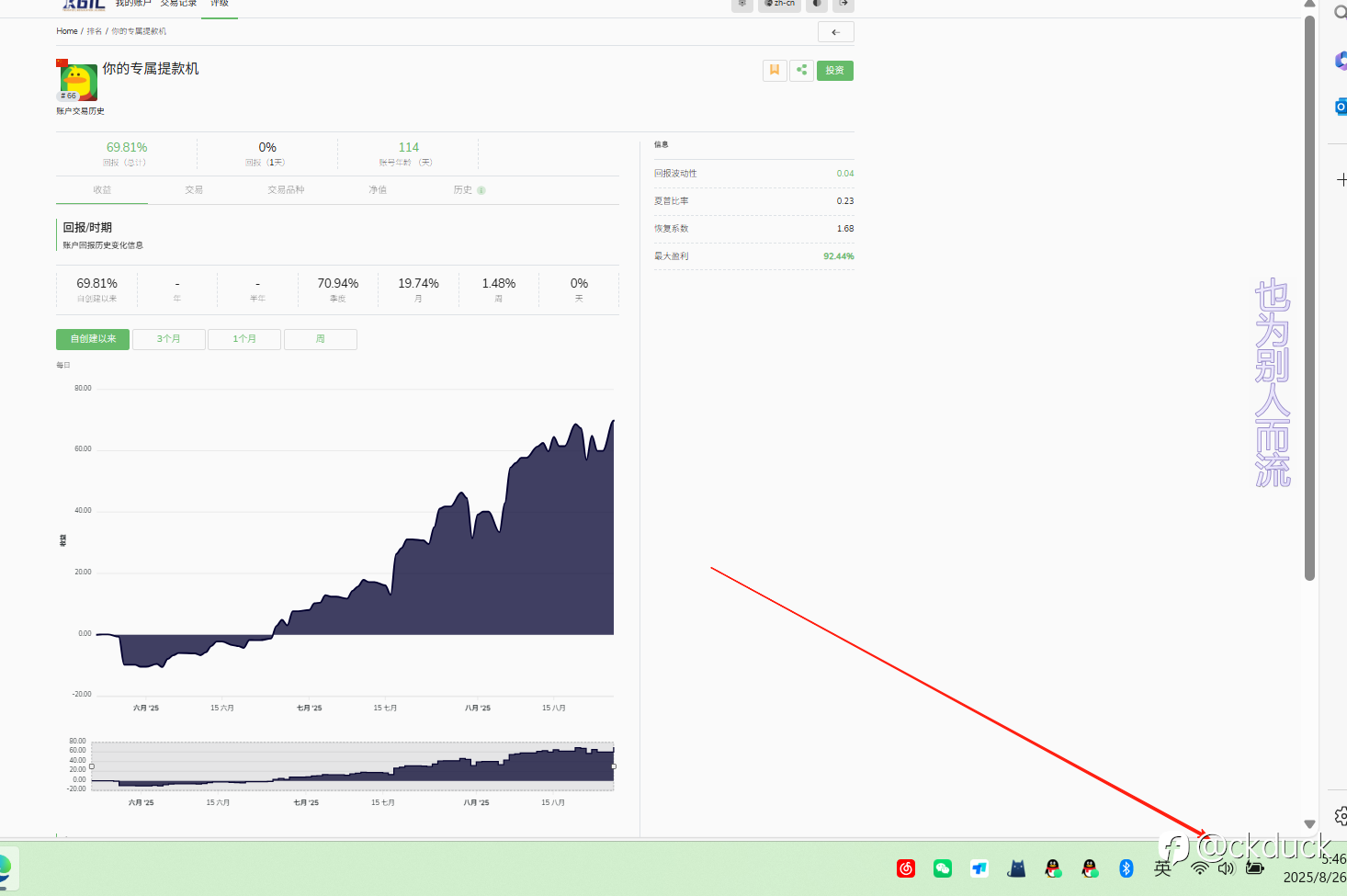The height and width of the screenshot is (896, 1347).
Task: Select the 周 period button
Action: [x=320, y=339]
